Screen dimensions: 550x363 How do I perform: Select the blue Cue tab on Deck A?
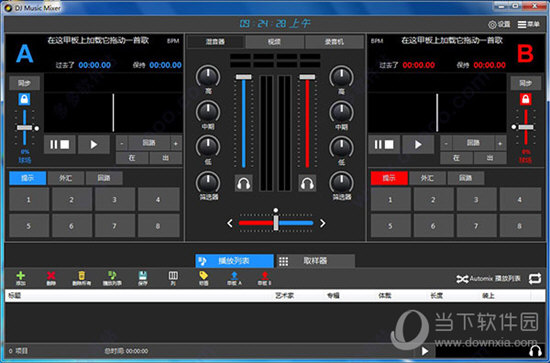click(27, 178)
